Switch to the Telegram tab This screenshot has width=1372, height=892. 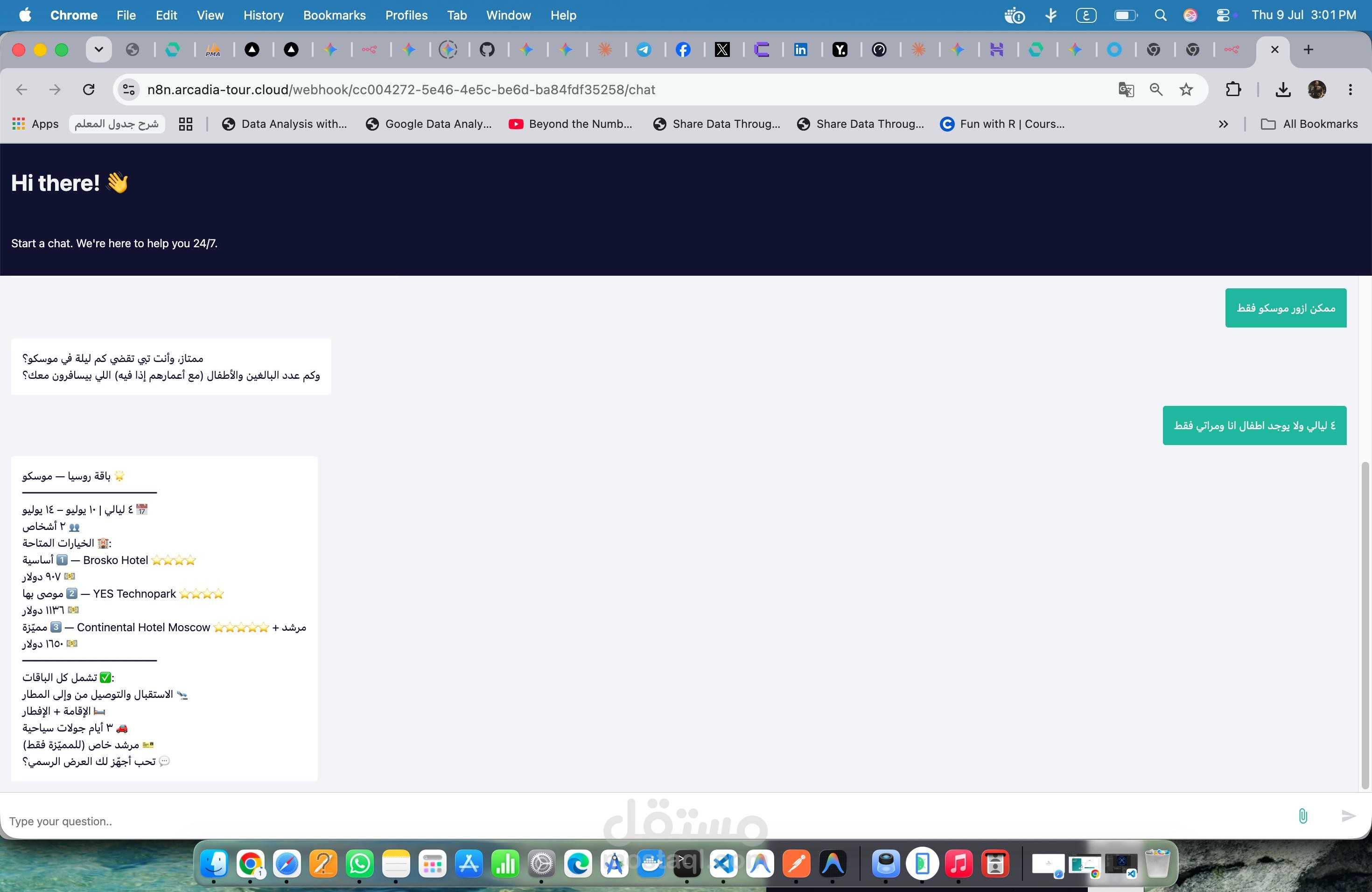644,50
